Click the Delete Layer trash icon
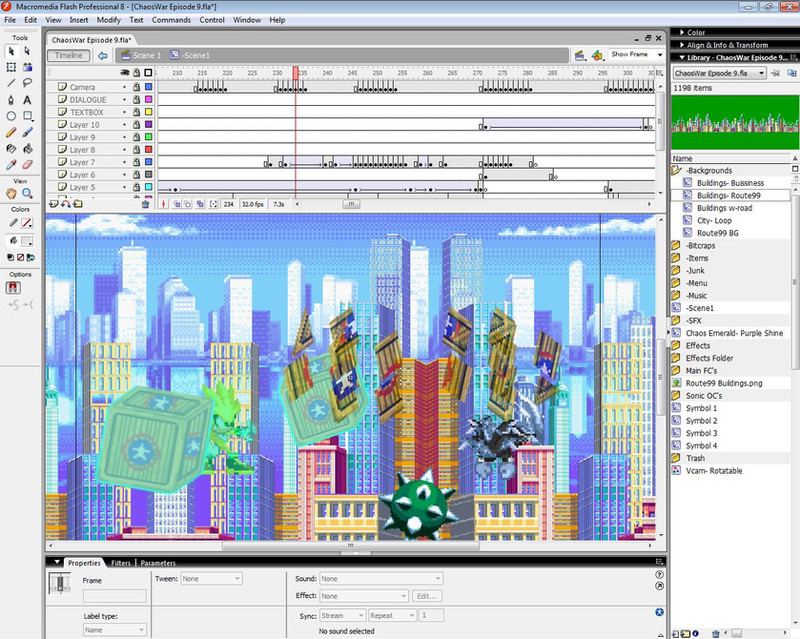The height and width of the screenshot is (639, 800). (x=145, y=204)
